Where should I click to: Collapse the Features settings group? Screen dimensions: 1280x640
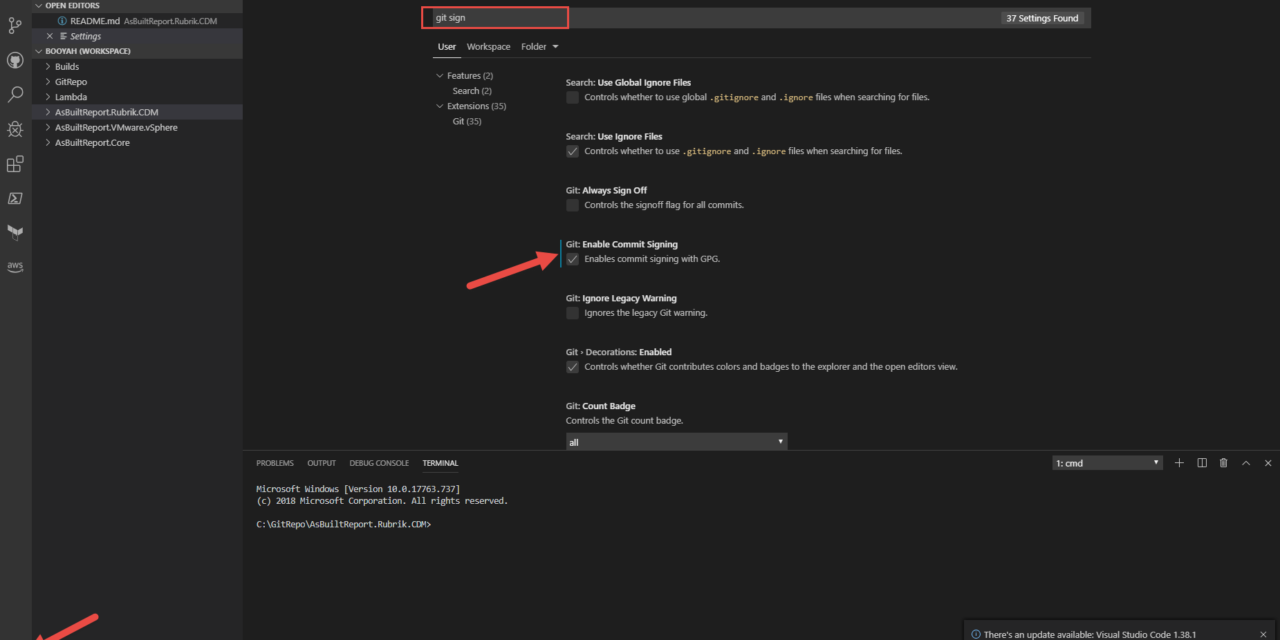pos(439,76)
